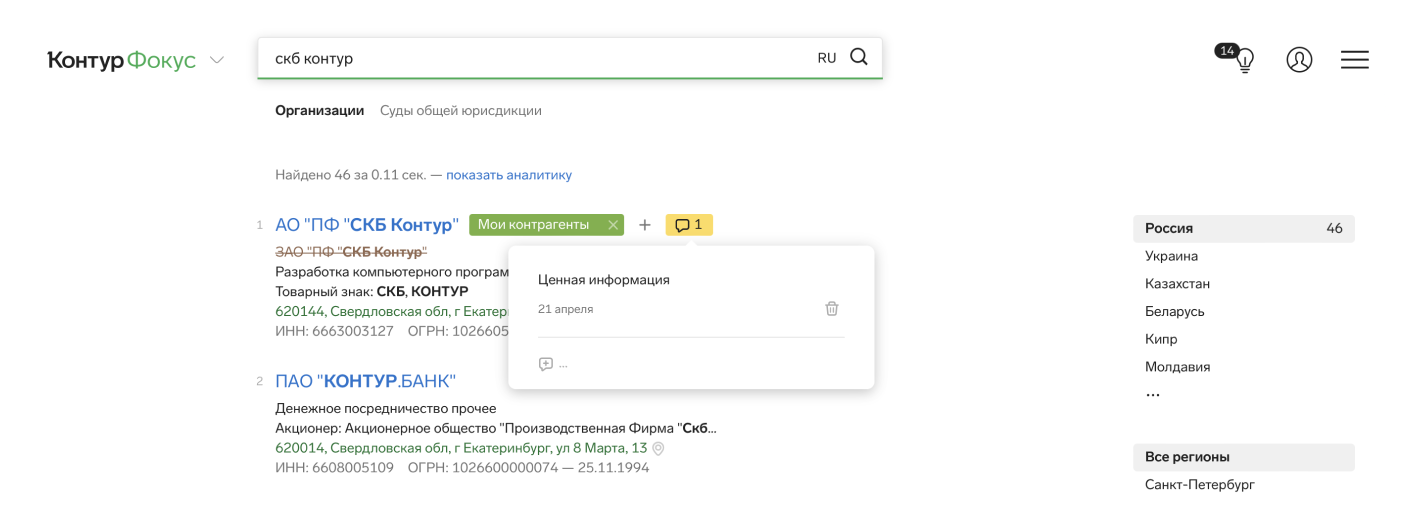The width and height of the screenshot is (1418, 512).
Task: Click 'Найдено 46 за 0.11 сек.' text
Action: 350,175
